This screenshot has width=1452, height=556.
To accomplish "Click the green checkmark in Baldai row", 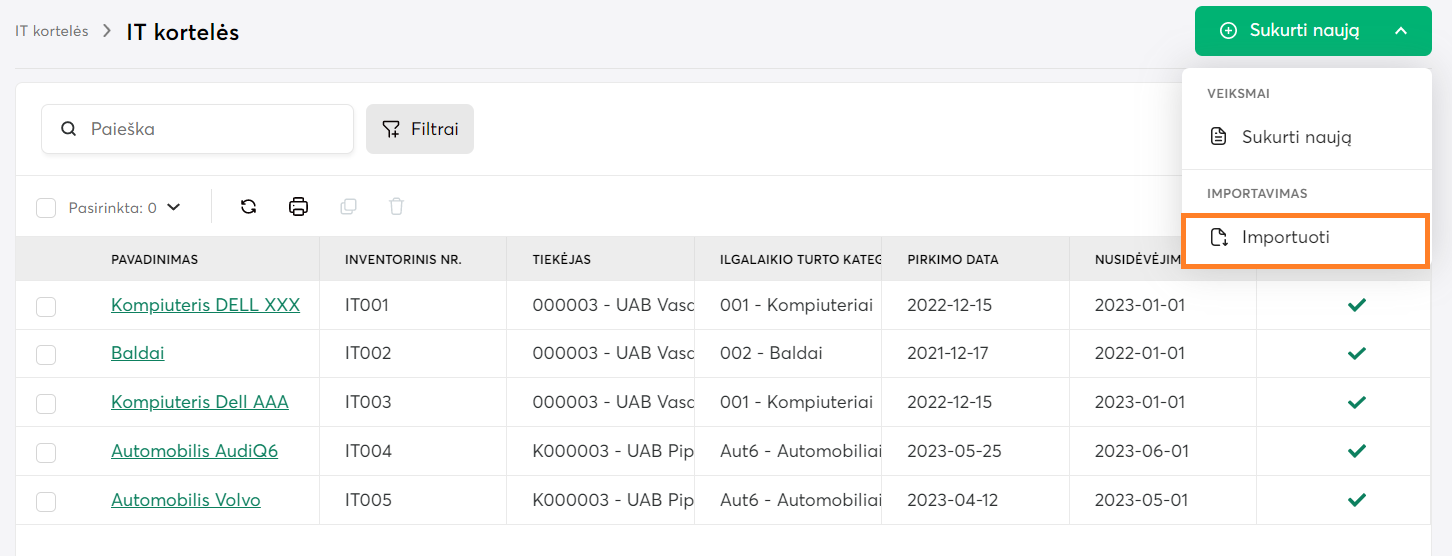I will [1356, 354].
